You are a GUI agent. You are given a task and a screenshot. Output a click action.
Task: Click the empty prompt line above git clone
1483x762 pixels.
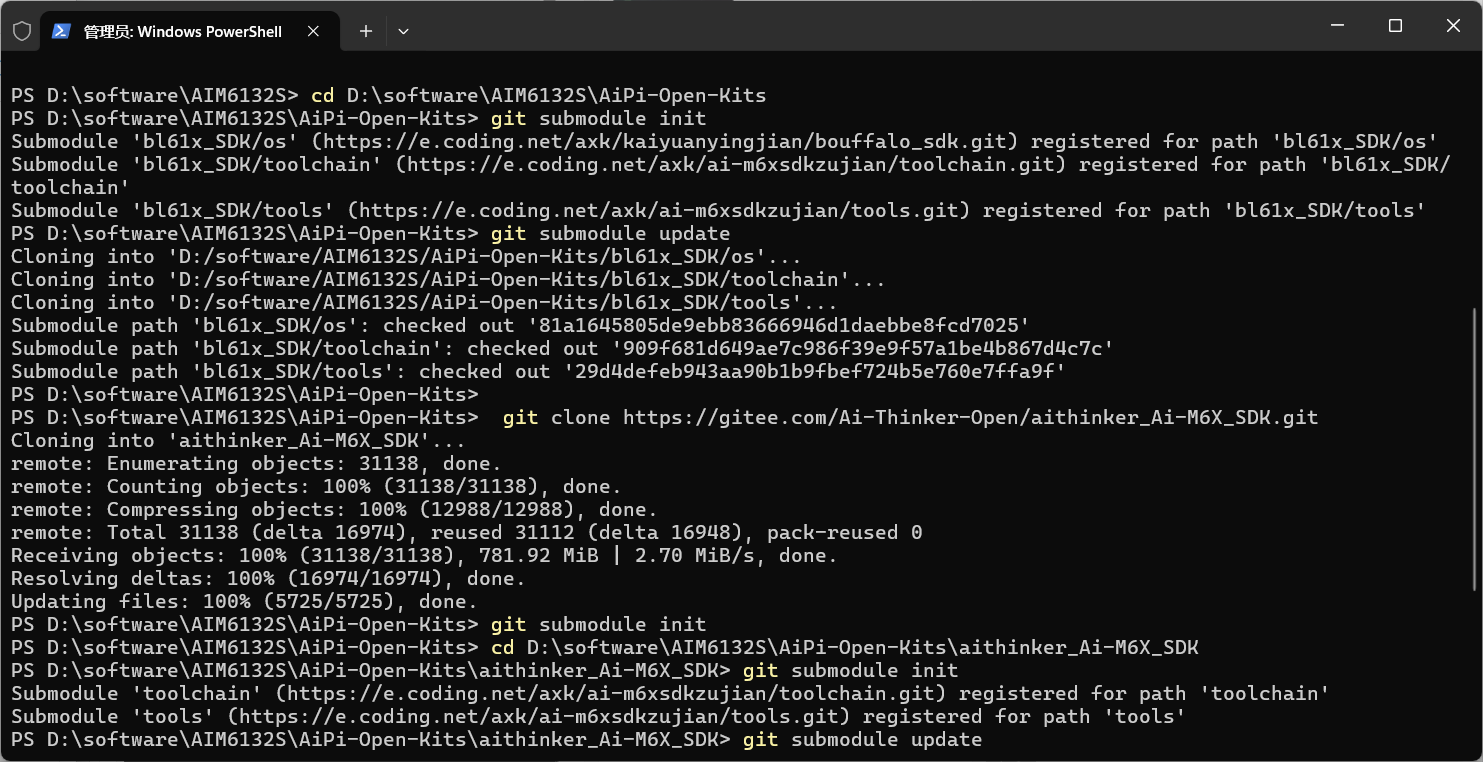245,394
